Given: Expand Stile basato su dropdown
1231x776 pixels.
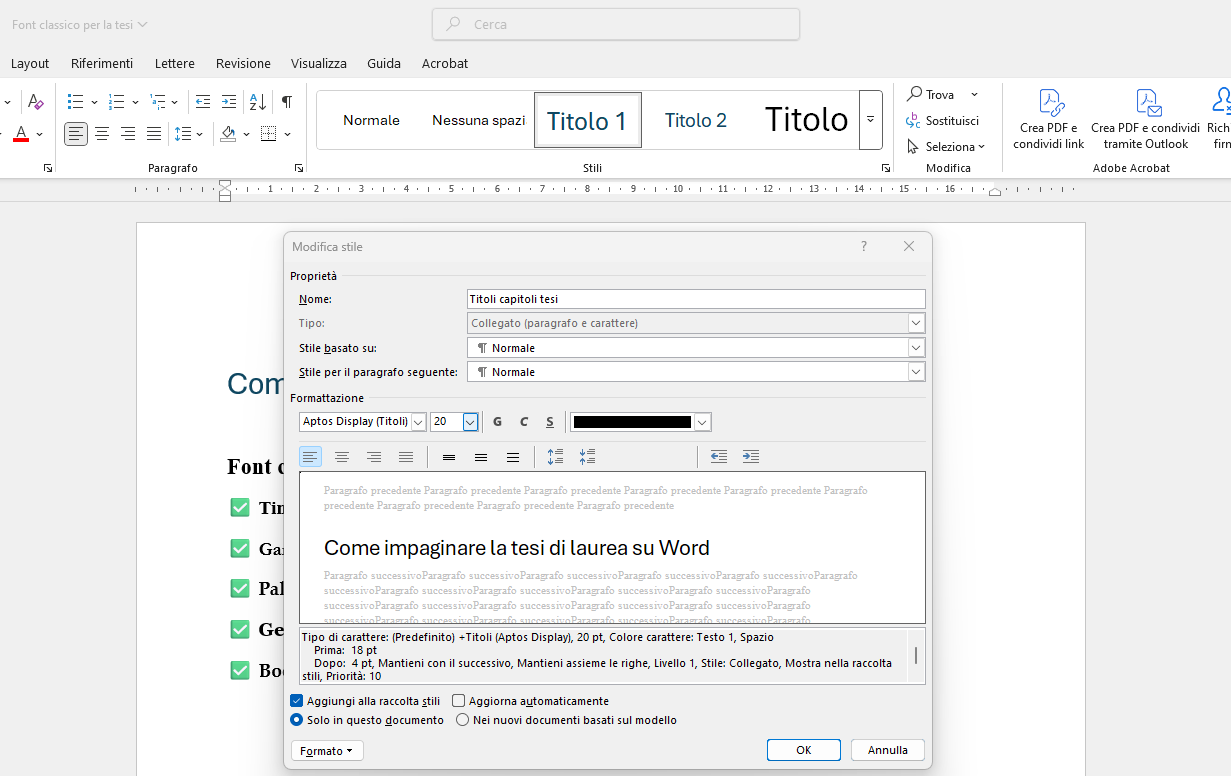Looking at the screenshot, I should pos(915,348).
